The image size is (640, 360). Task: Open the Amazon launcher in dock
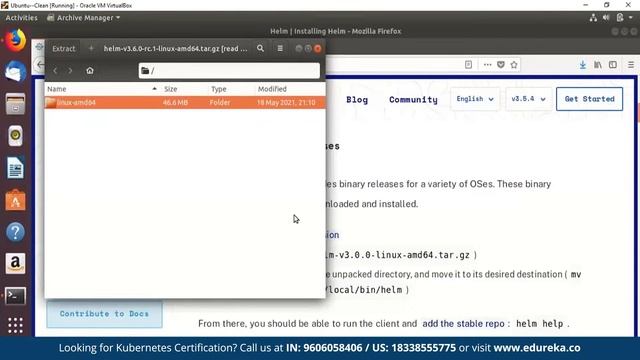click(16, 264)
